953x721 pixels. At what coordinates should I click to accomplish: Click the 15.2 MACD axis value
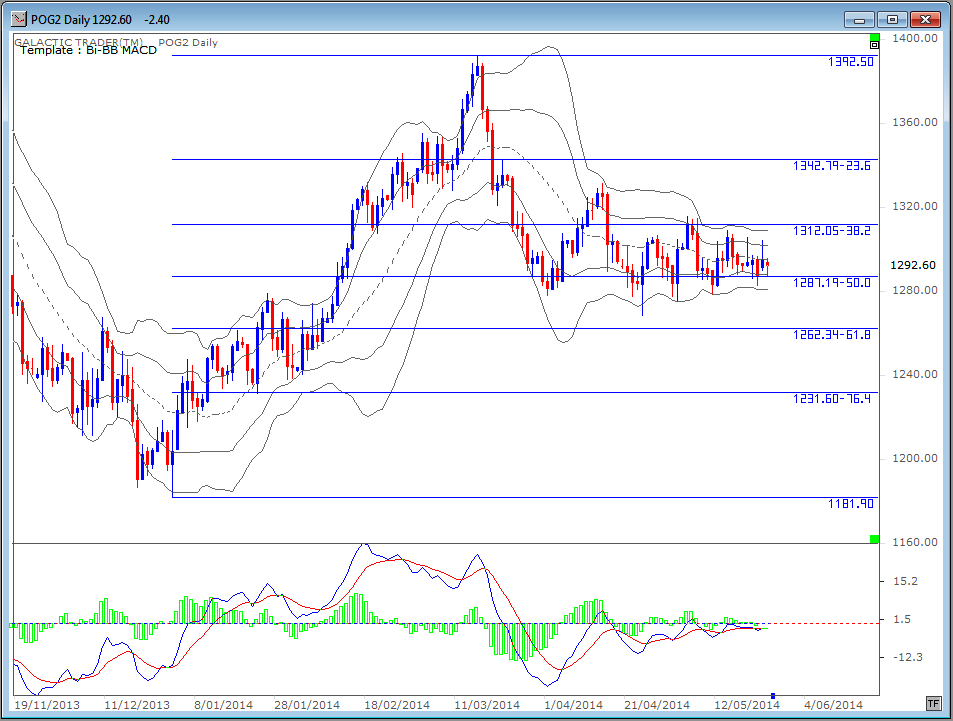(x=906, y=581)
